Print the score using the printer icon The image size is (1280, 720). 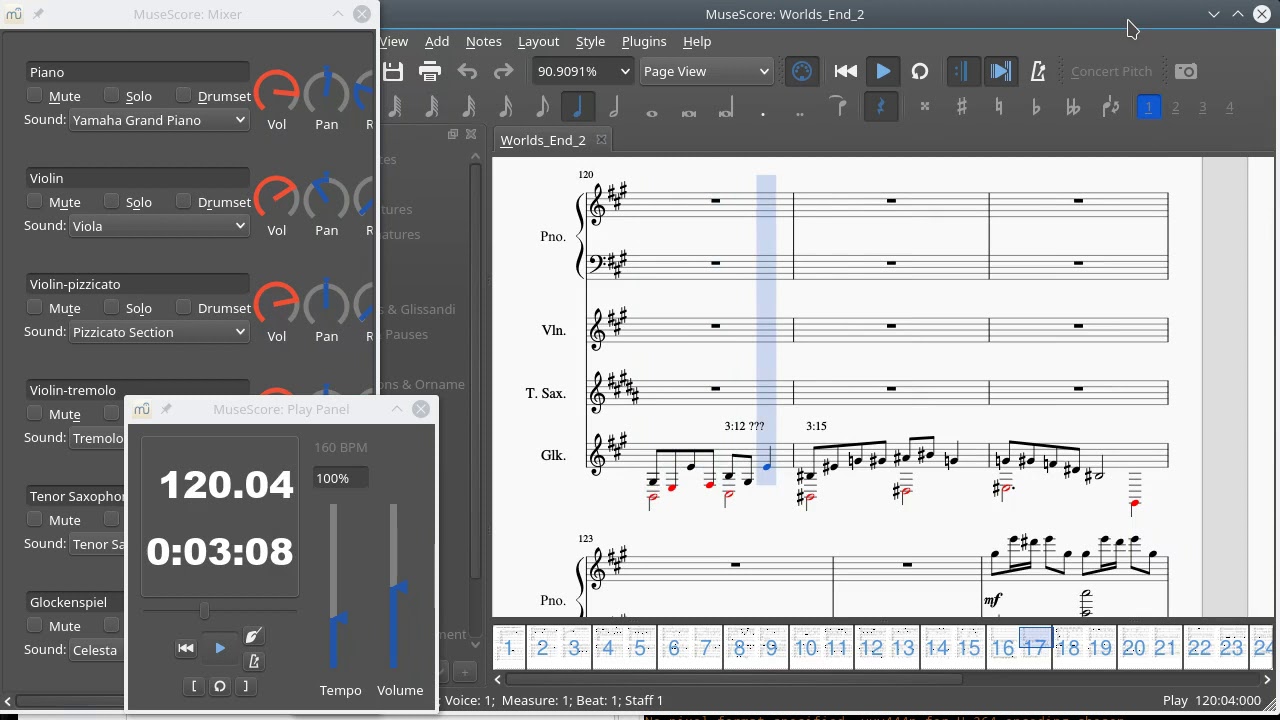click(430, 71)
